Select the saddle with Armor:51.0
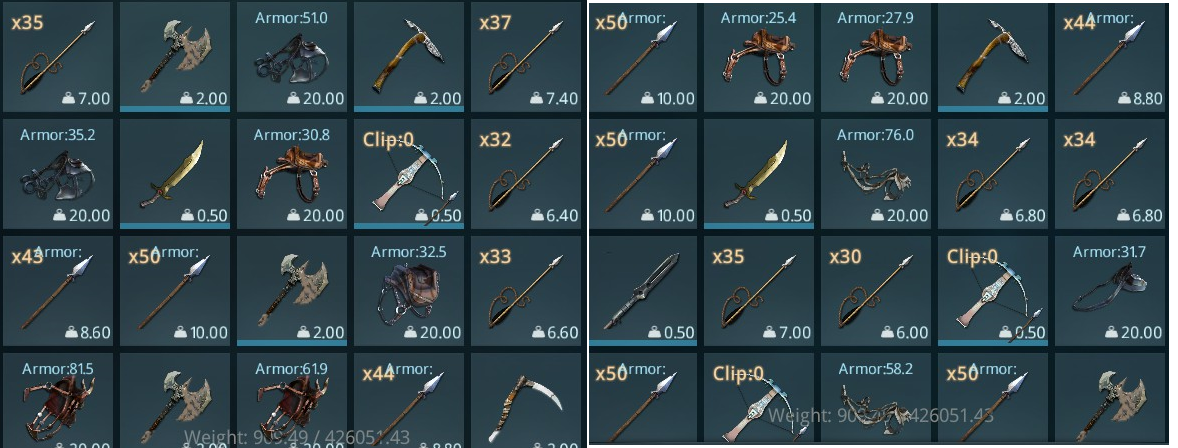The width and height of the screenshot is (1178, 448). 292,57
